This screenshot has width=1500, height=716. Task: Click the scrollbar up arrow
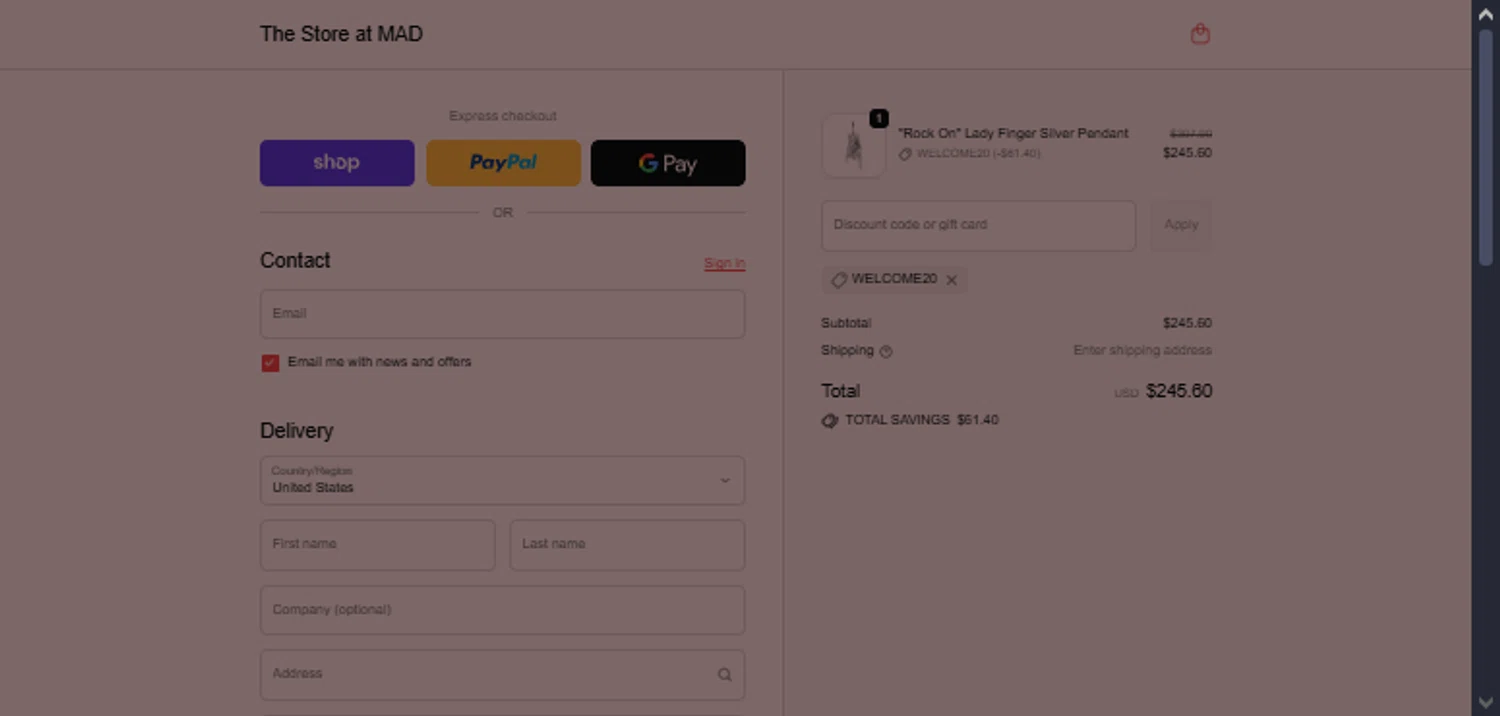(1485, 14)
